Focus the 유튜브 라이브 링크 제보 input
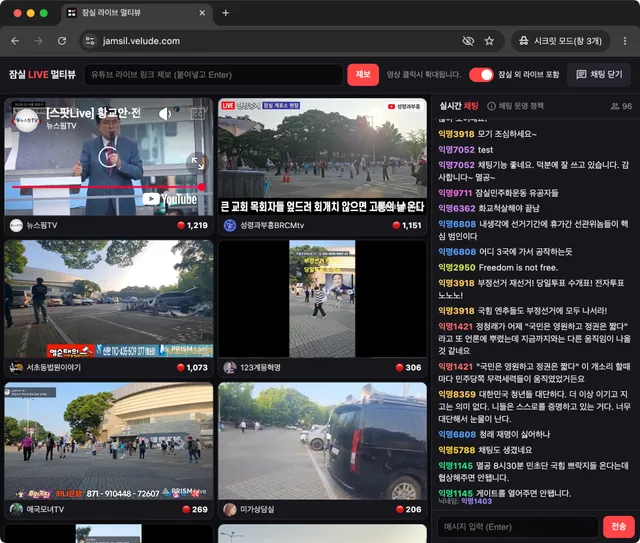 [x=213, y=75]
